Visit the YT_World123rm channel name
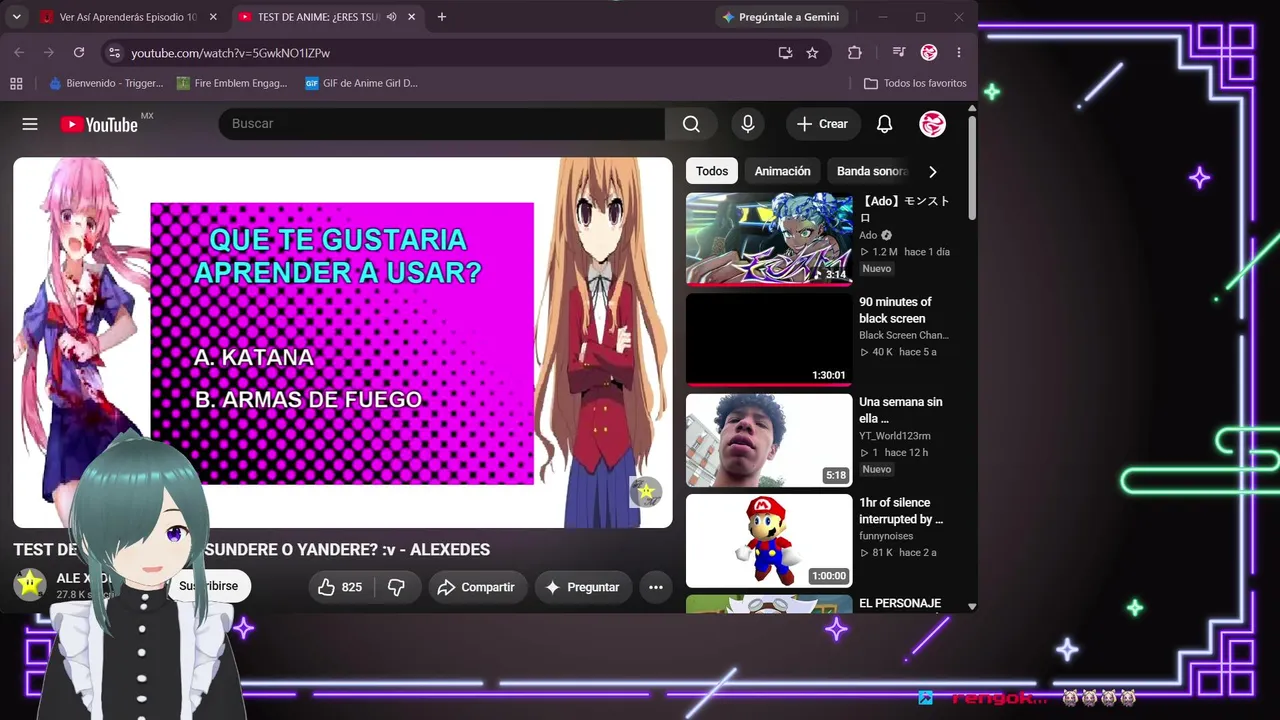Screen dimensions: 1280x720 (895, 436)
